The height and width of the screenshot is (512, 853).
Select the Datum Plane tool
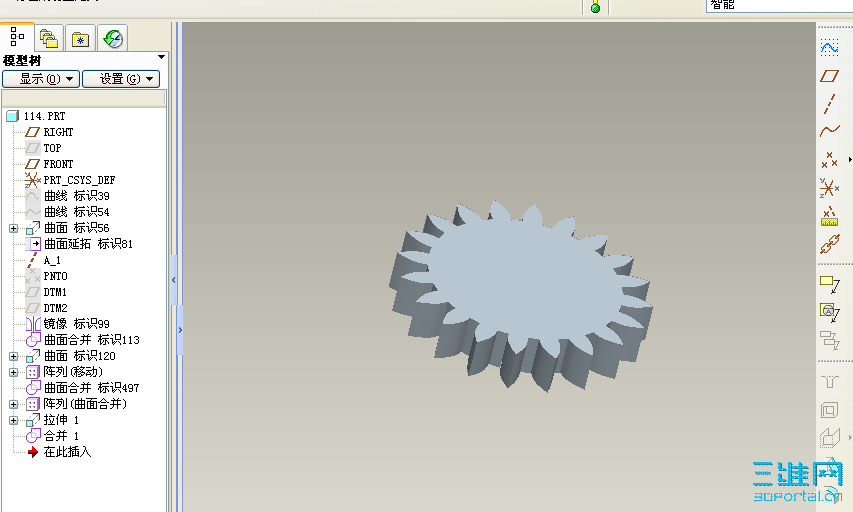[829, 76]
